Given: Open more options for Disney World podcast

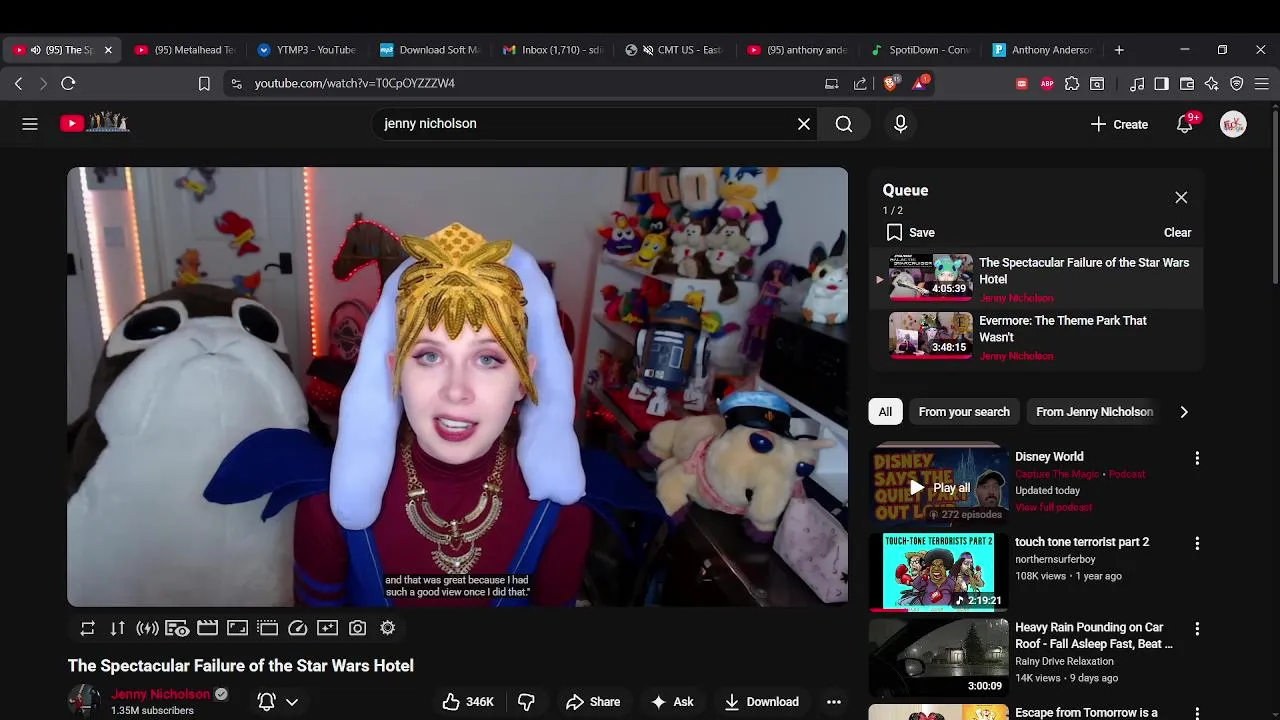Looking at the screenshot, I should (1197, 458).
